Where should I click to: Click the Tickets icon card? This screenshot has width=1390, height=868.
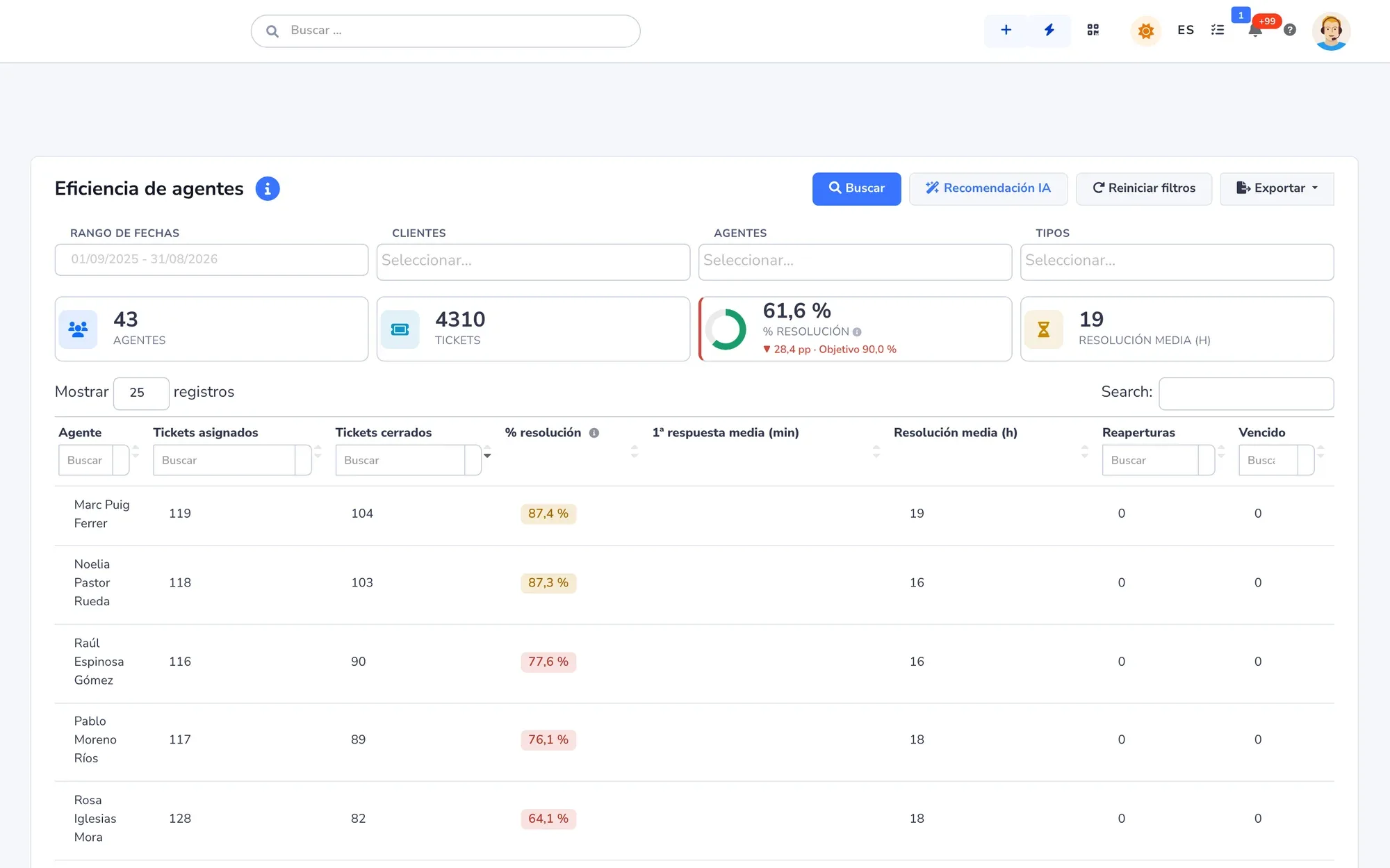point(400,329)
